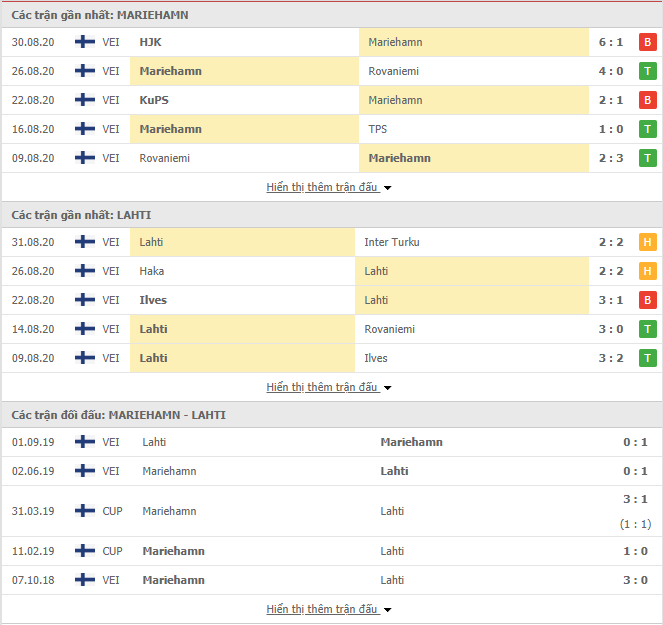Click flag icon in Lahti vs Inter Turku row
Screen dimensions: 663x625
[85, 242]
